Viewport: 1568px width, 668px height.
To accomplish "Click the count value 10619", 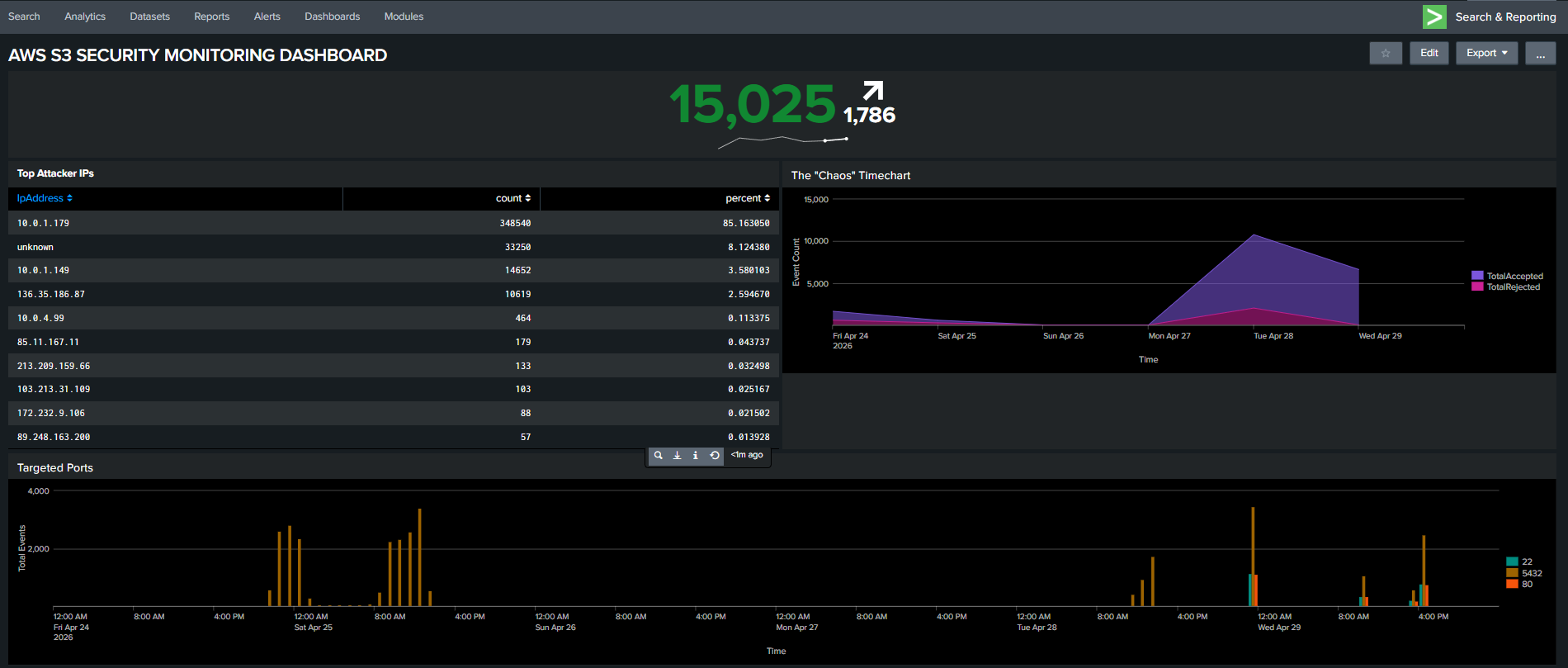I will [517, 294].
